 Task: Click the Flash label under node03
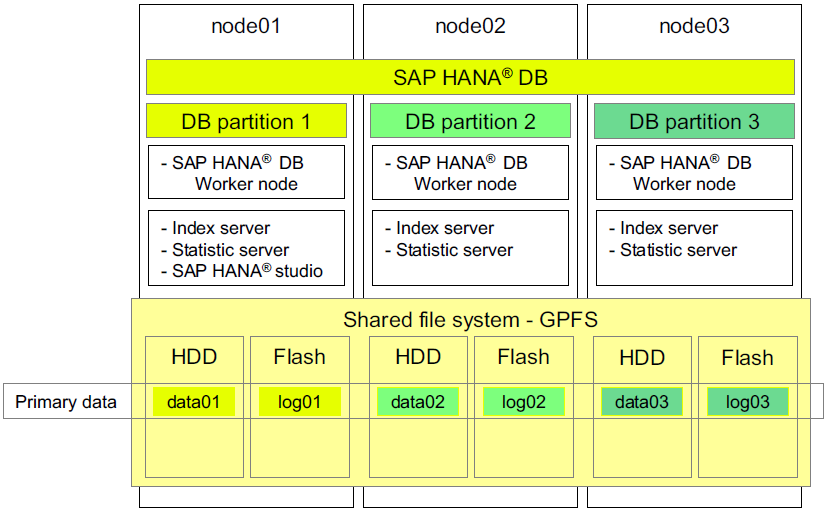[747, 357]
